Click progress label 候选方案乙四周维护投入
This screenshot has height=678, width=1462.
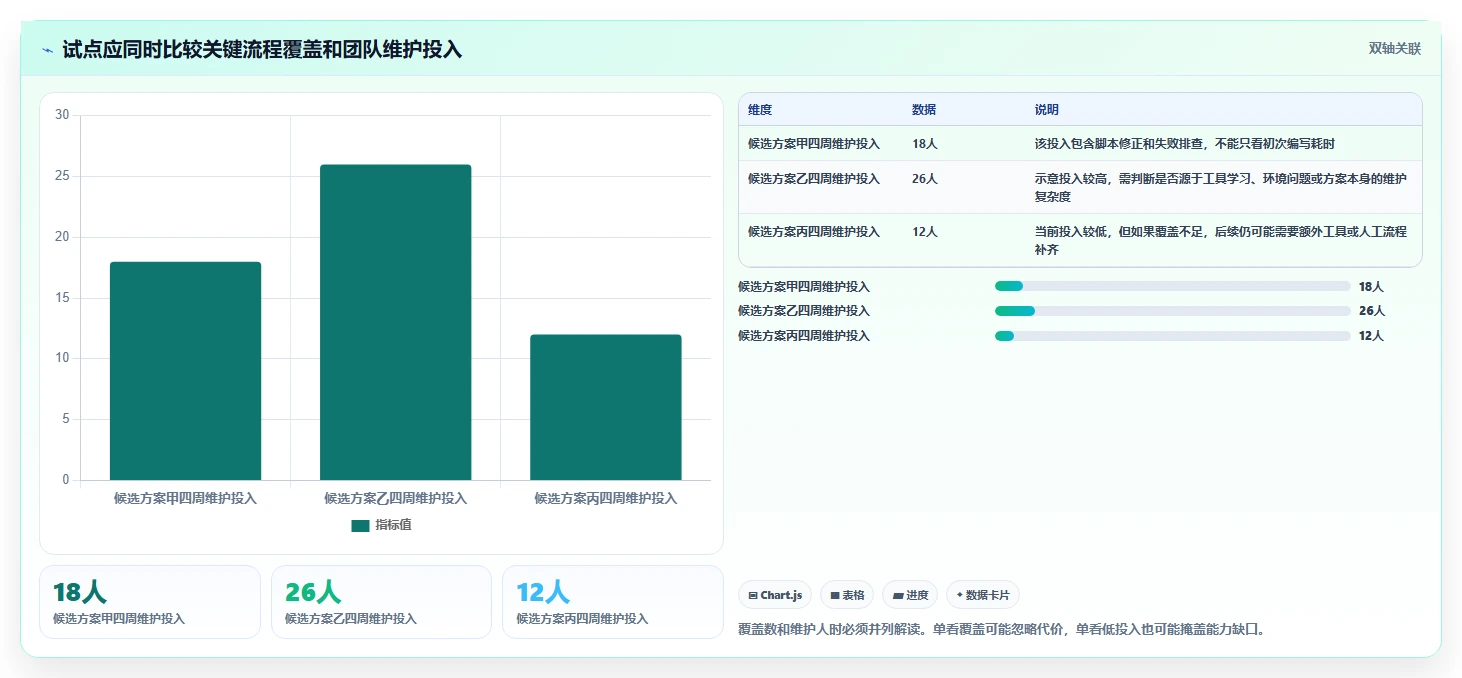804,311
